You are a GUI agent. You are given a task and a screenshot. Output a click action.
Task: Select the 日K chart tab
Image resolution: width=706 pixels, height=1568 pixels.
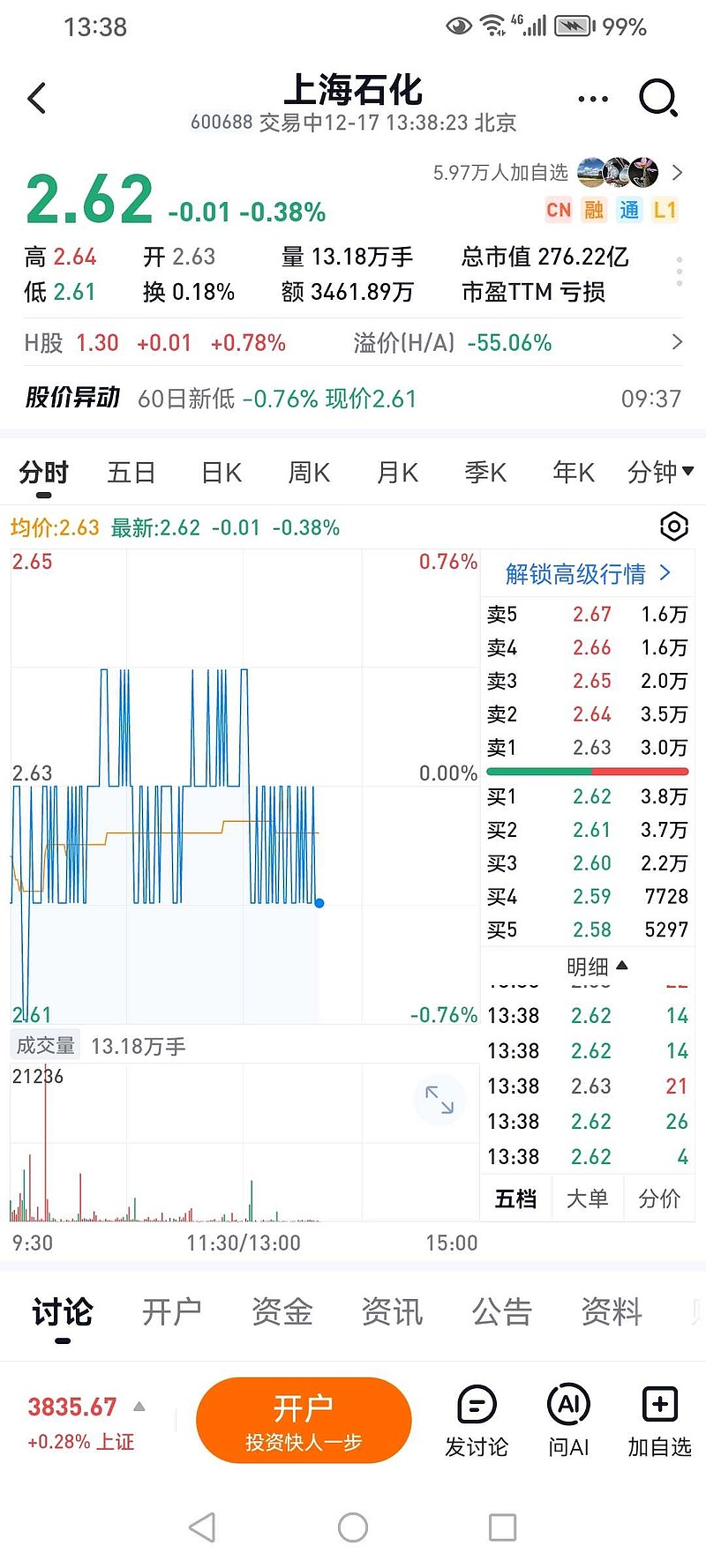coord(222,473)
